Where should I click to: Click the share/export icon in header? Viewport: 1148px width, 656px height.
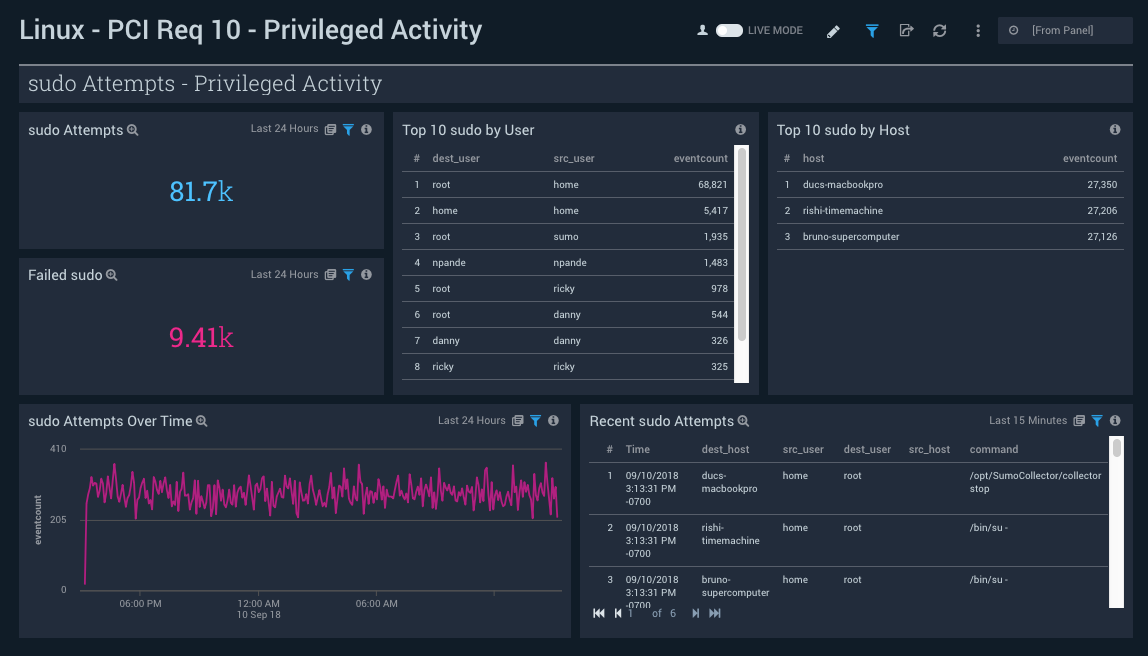(x=906, y=30)
